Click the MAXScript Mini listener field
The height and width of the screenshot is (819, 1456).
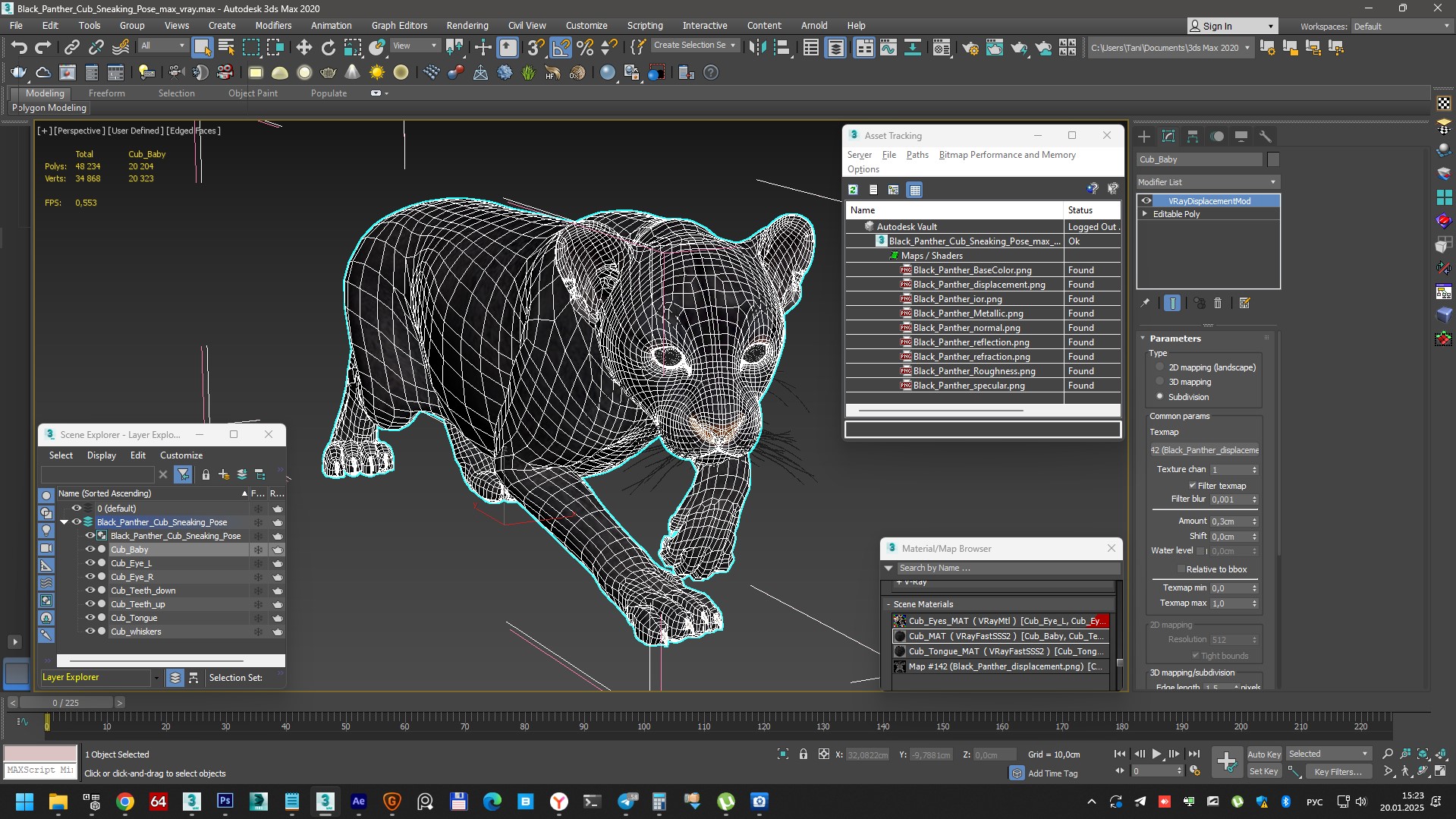click(40, 770)
